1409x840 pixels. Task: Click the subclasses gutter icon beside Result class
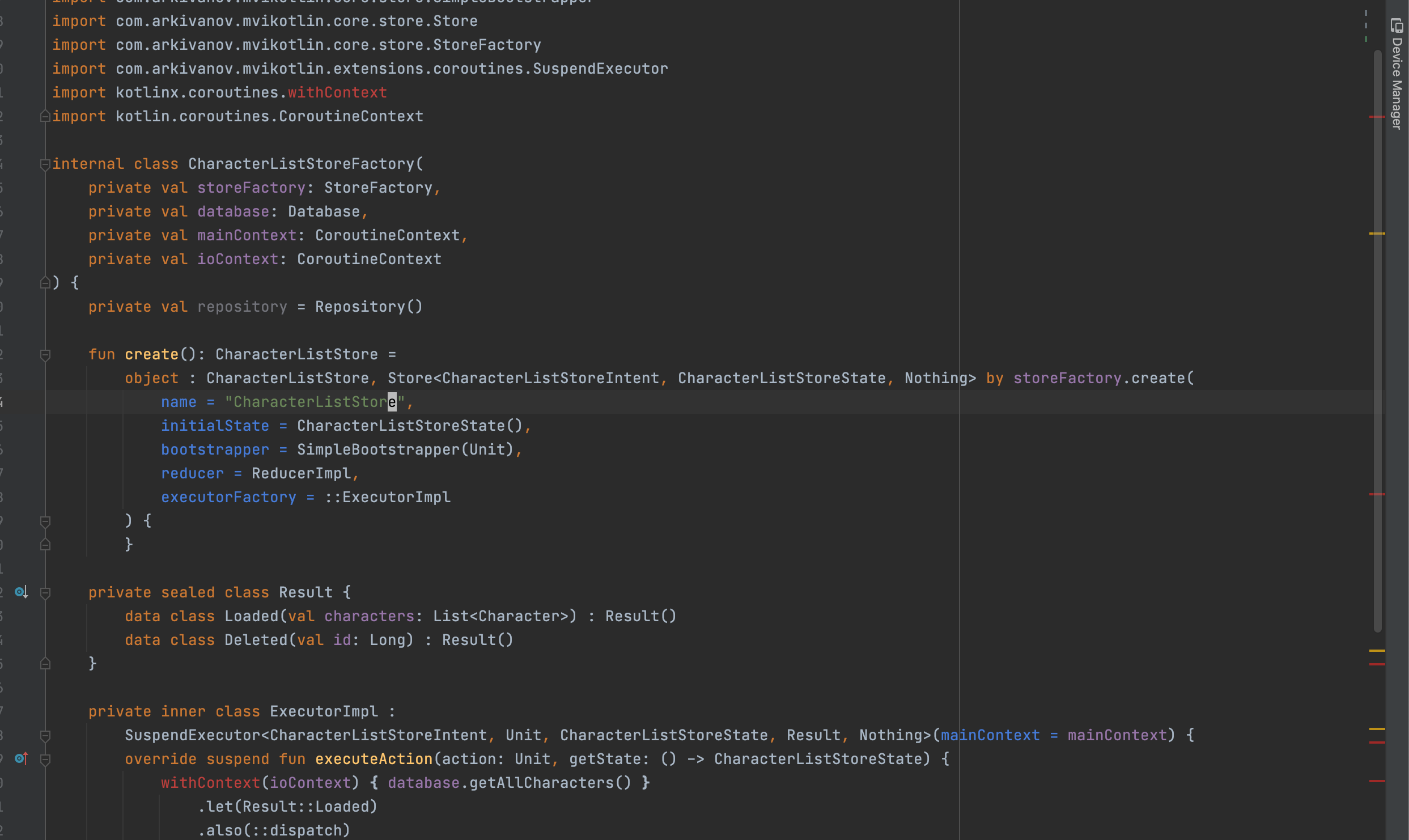[x=21, y=592]
